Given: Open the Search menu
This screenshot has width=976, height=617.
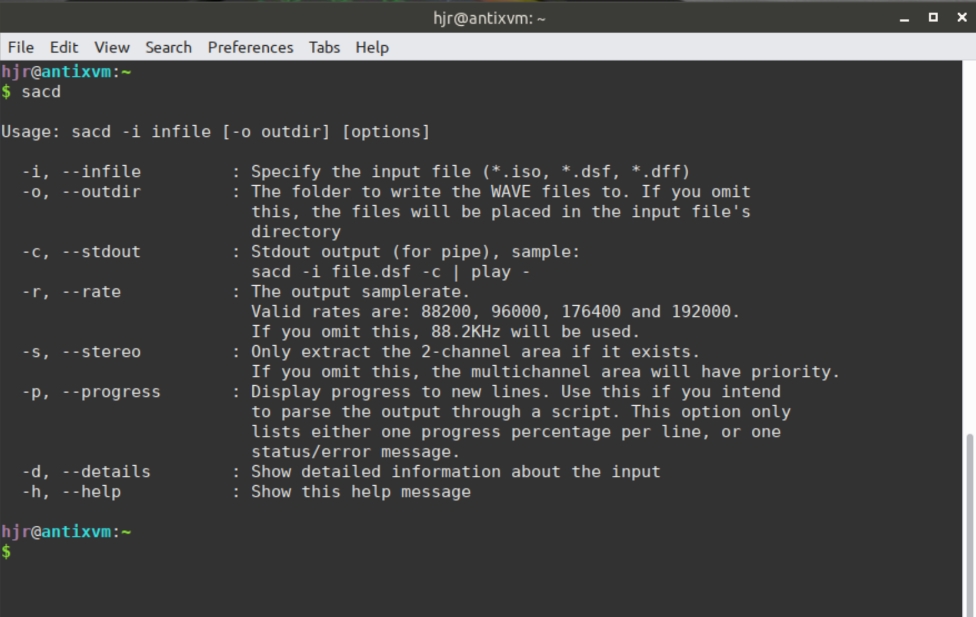Looking at the screenshot, I should click(x=167, y=47).
